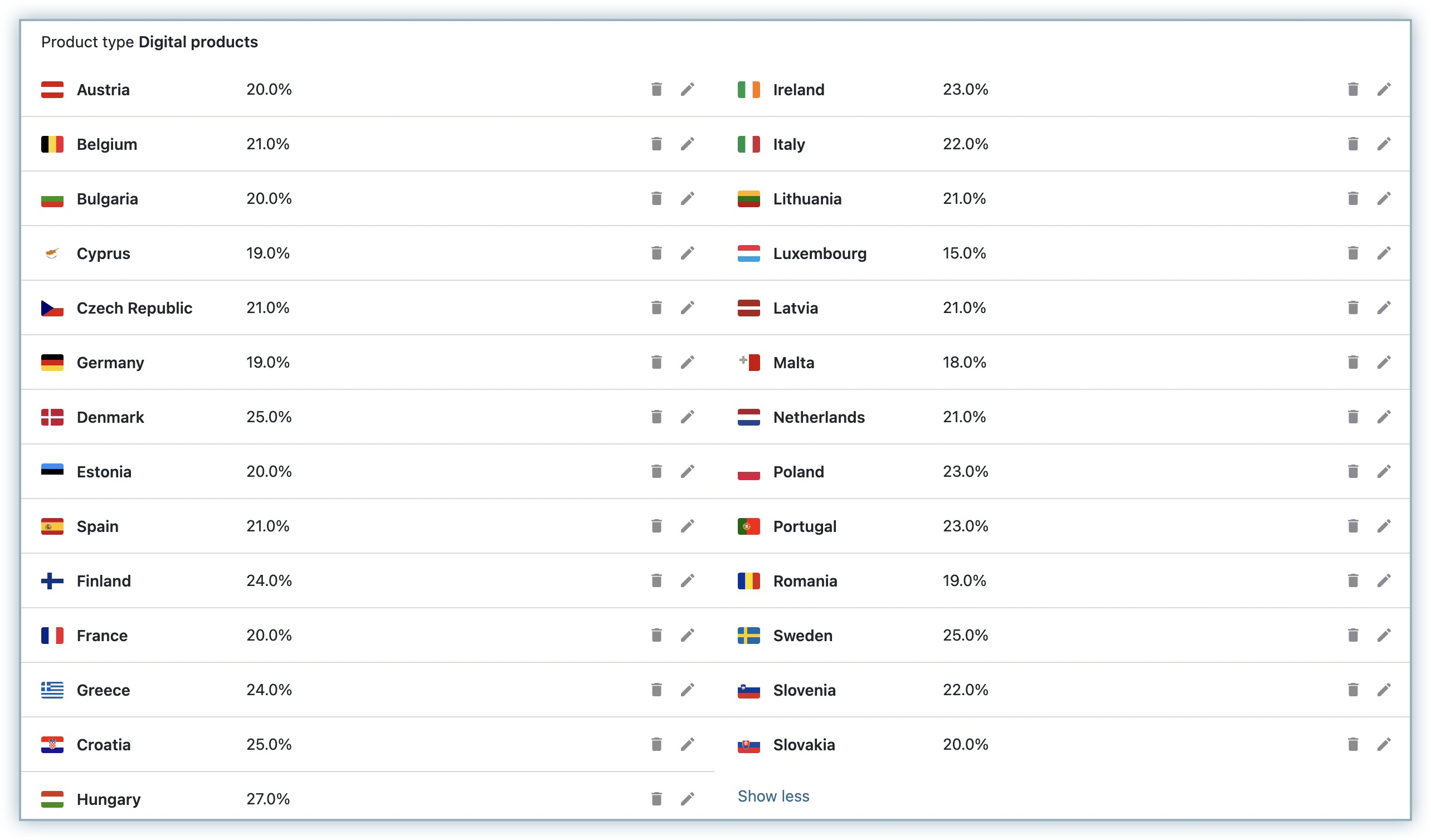Viewport: 1431px width, 840px height.
Task: Delete the Austria tax rate
Action: pyautogui.click(x=656, y=89)
